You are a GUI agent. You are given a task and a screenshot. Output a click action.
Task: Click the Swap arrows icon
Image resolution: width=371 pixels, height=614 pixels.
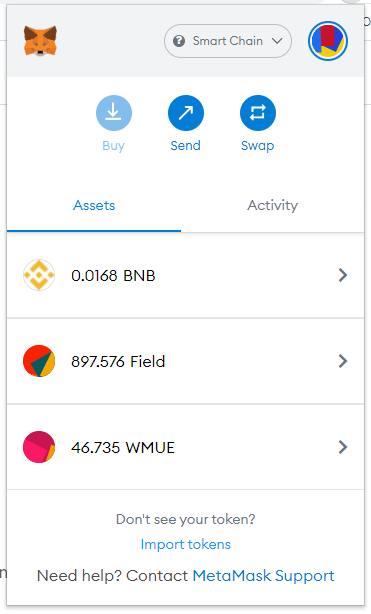click(x=258, y=113)
